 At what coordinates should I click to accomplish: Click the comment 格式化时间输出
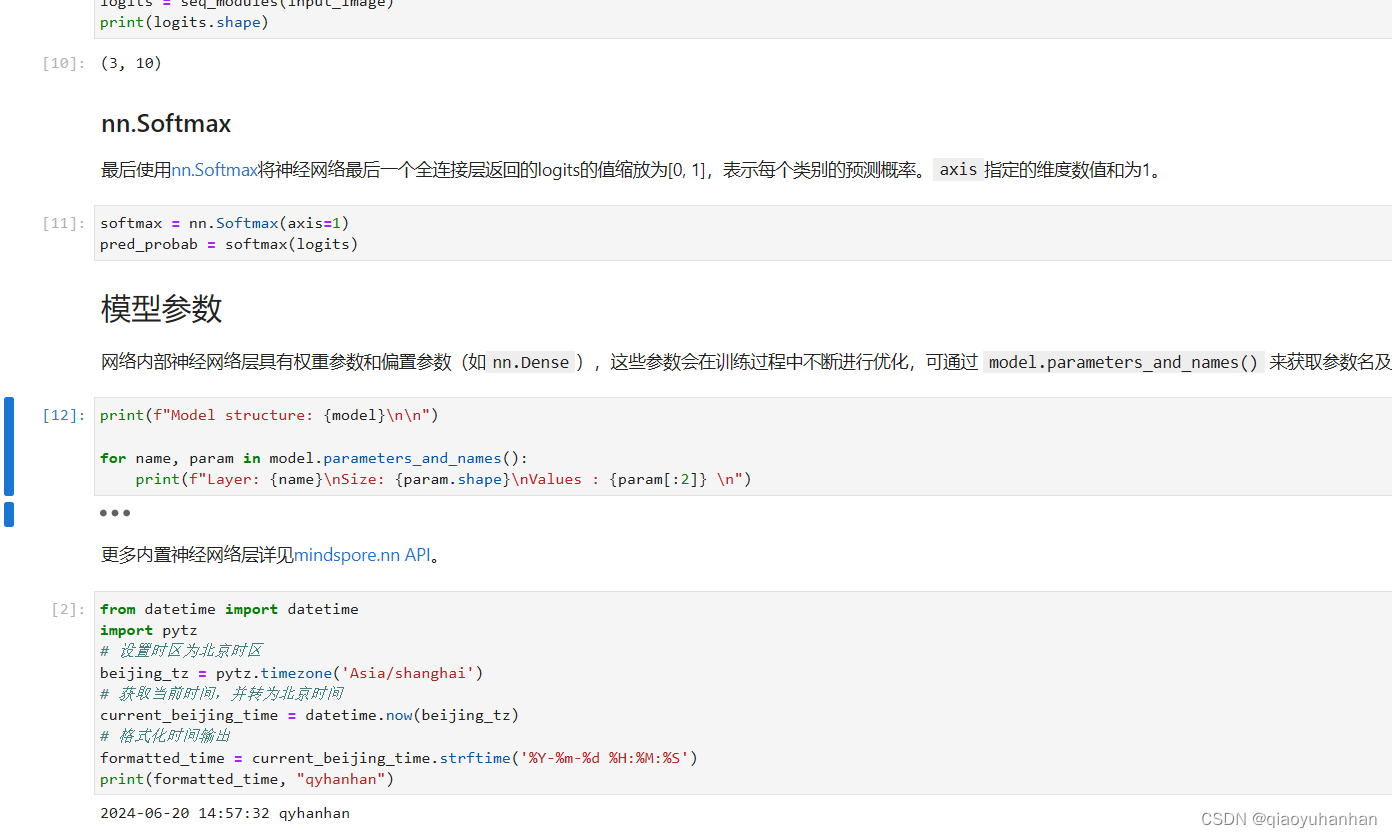166,736
